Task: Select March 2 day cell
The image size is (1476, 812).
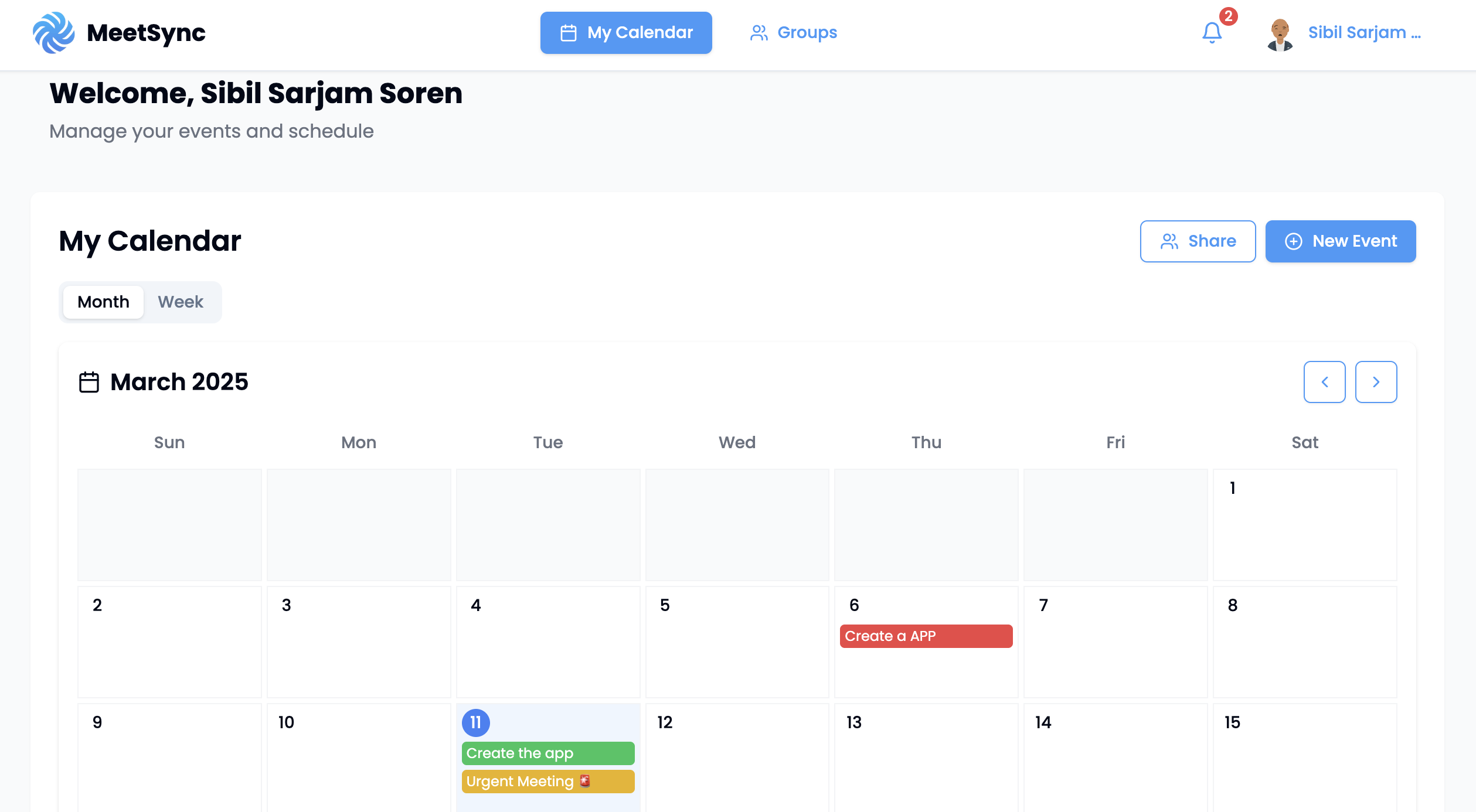Action: (x=169, y=642)
